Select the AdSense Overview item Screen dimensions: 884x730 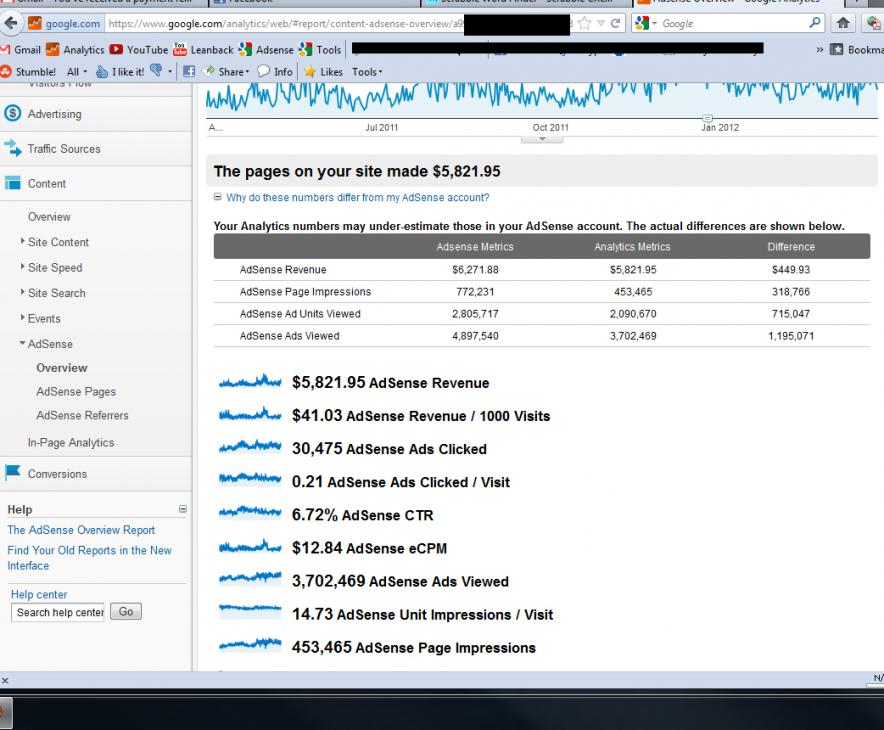pyautogui.click(x=62, y=368)
